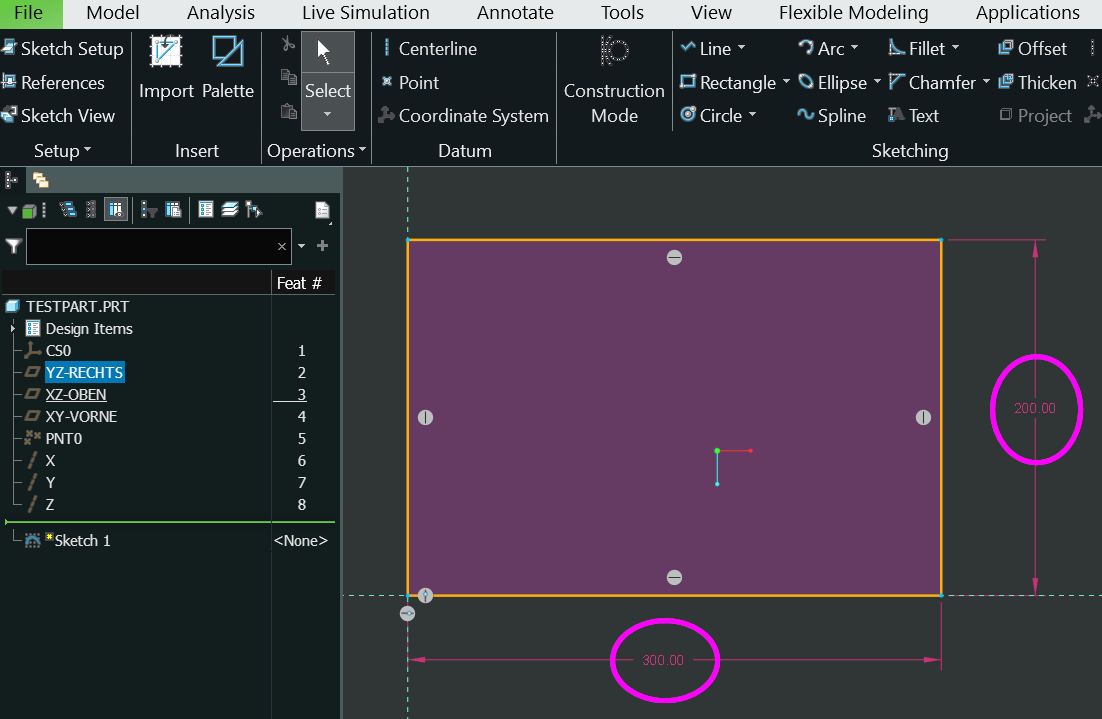Click the Thicken tool
1102x719 pixels.
(1036, 83)
